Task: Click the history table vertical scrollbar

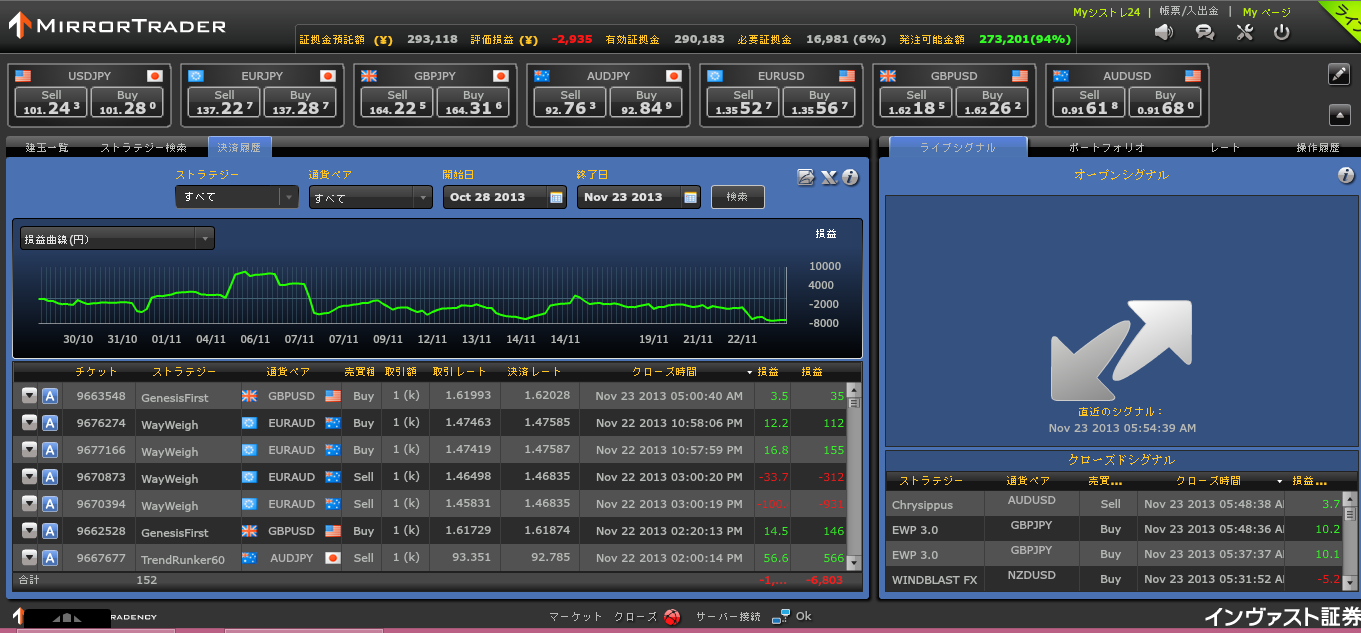Action: 853,476
